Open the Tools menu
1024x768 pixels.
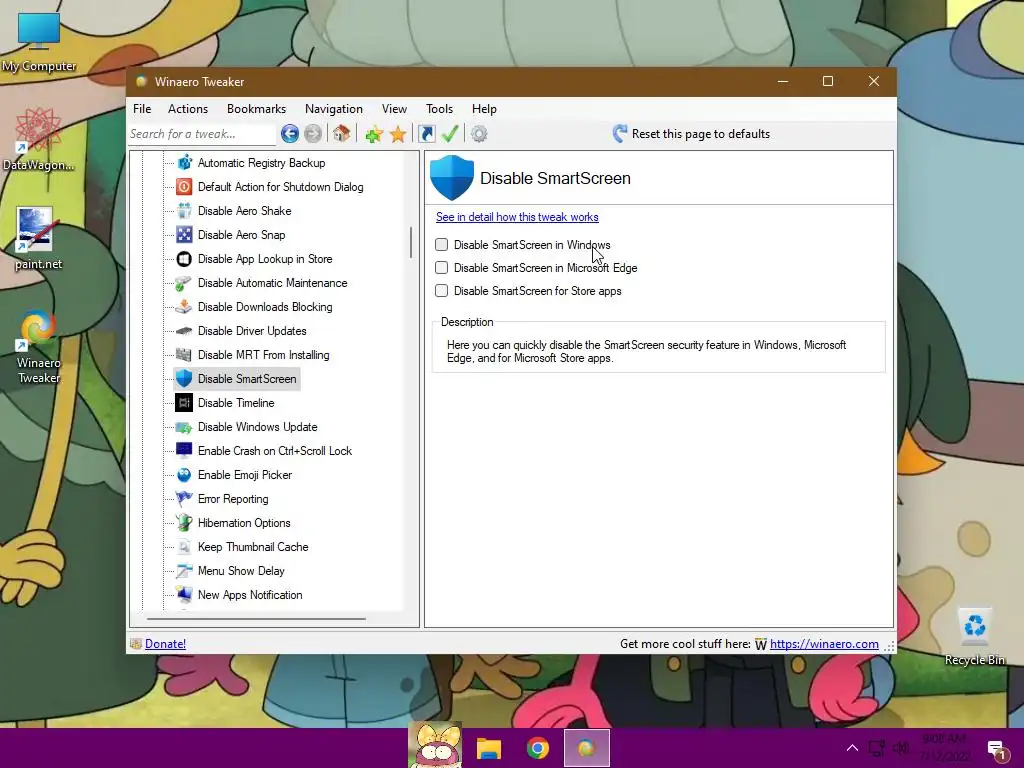(x=440, y=109)
